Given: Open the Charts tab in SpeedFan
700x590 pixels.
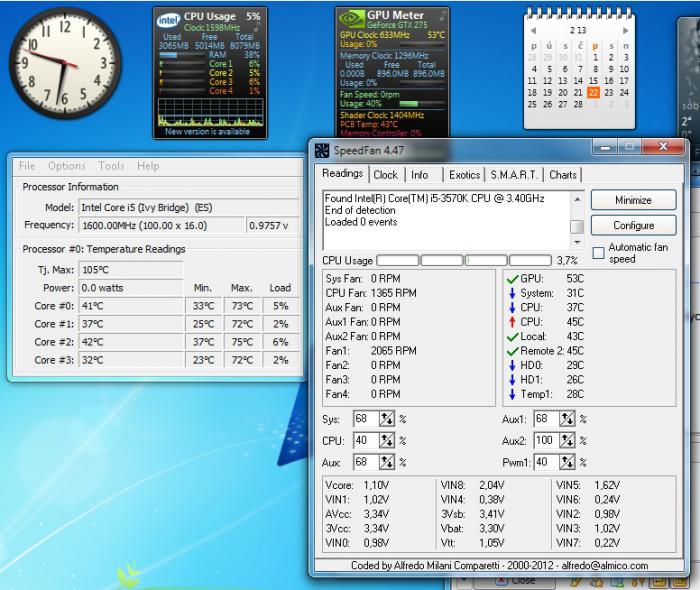Looking at the screenshot, I should (563, 175).
